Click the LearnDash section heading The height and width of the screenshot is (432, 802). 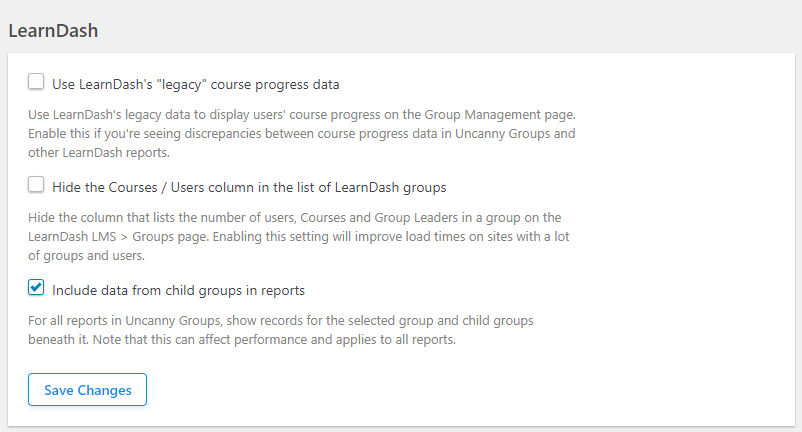point(53,30)
